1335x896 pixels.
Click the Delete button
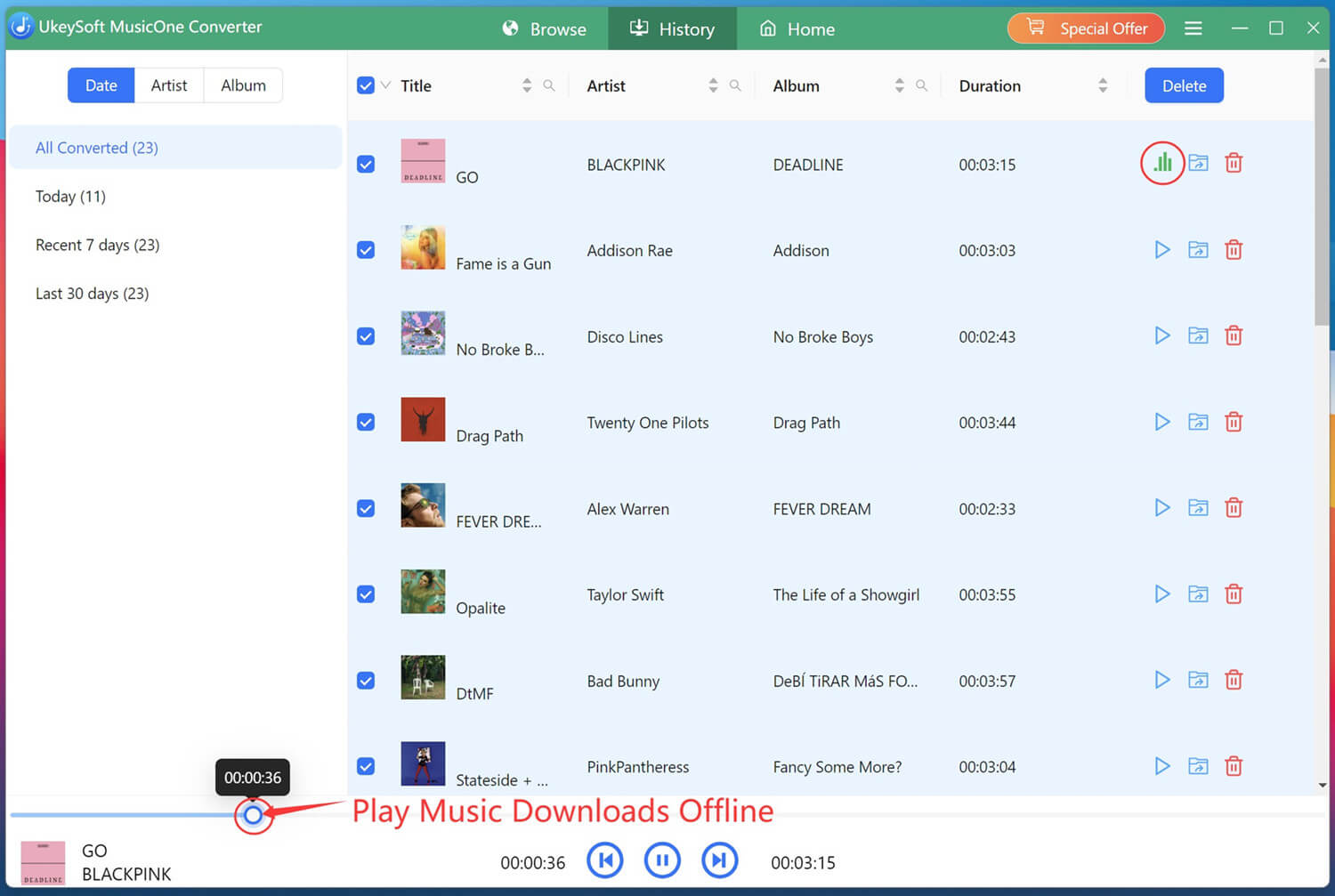tap(1184, 85)
